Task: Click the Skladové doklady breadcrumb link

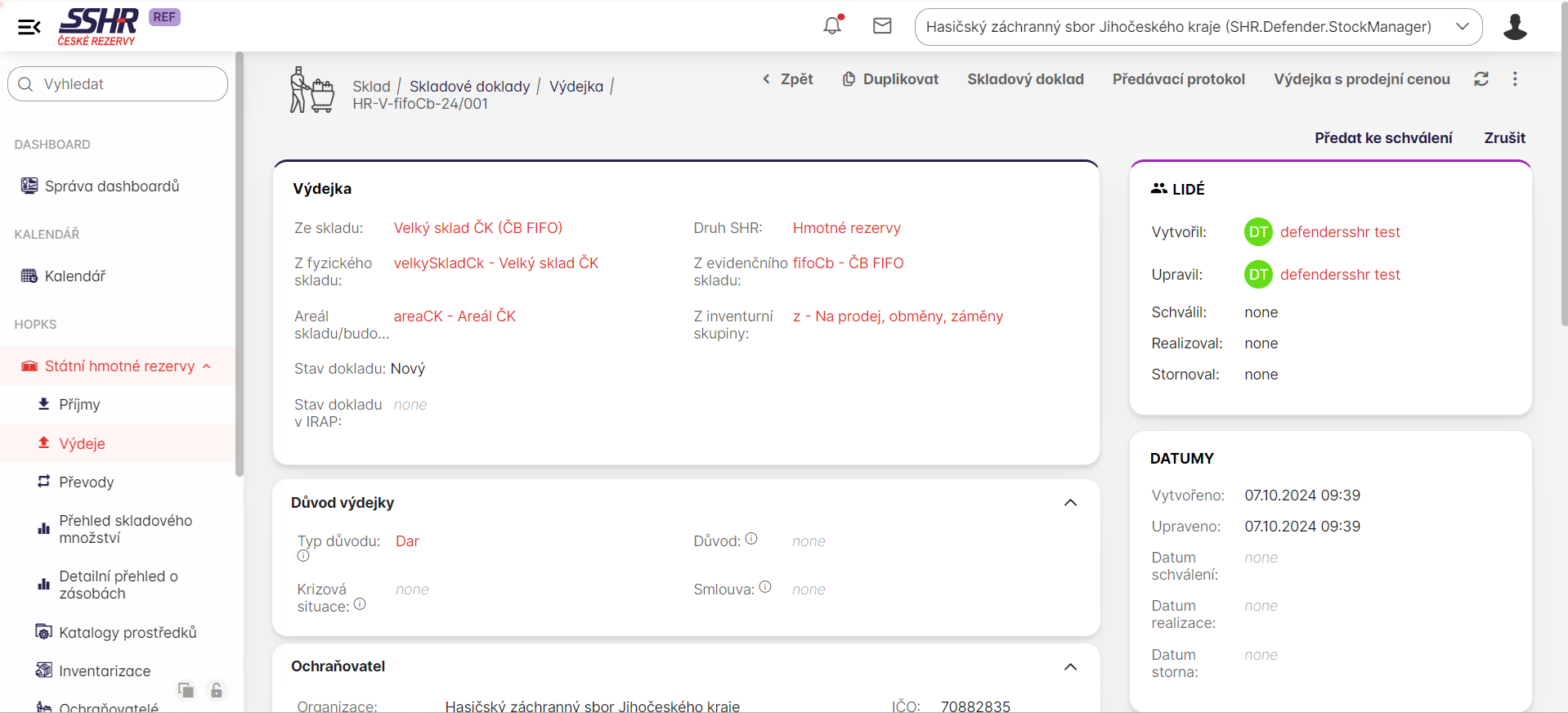Action: (469, 87)
